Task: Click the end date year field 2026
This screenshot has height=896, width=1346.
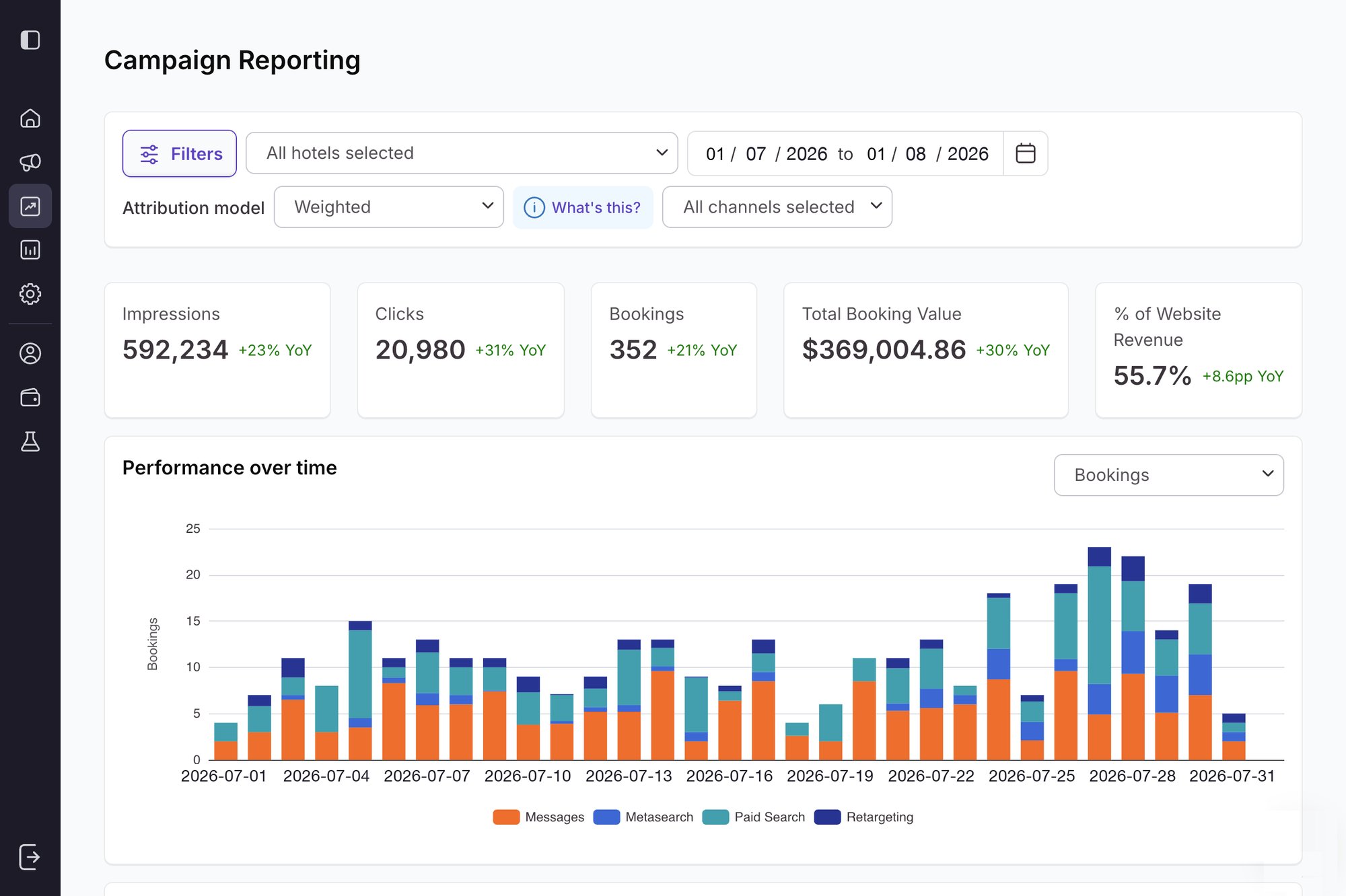Action: [968, 154]
